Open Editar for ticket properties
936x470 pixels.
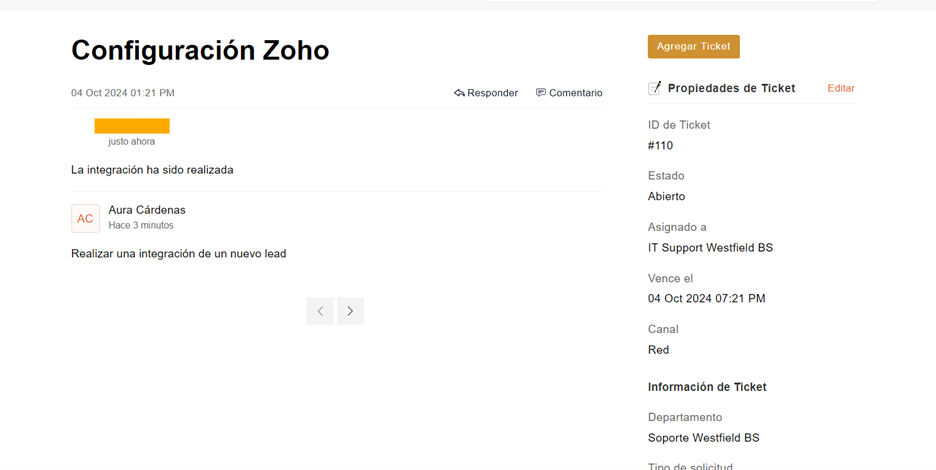[x=840, y=88]
